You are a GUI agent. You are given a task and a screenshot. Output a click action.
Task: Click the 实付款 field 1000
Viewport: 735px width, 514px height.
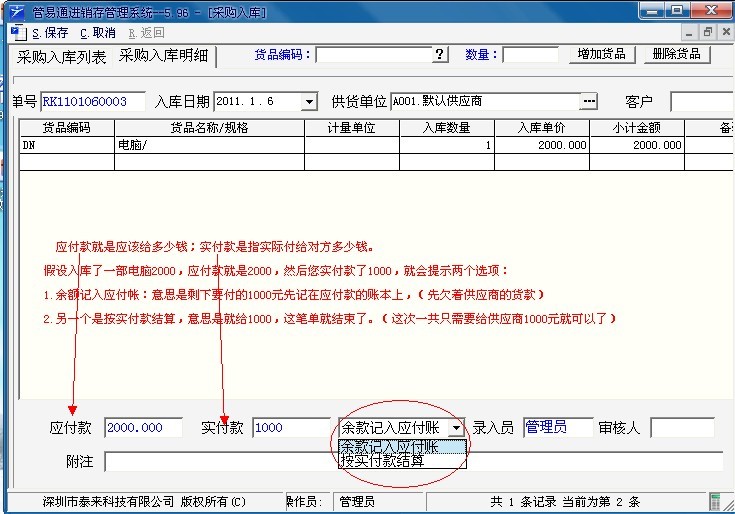pyautogui.click(x=291, y=427)
